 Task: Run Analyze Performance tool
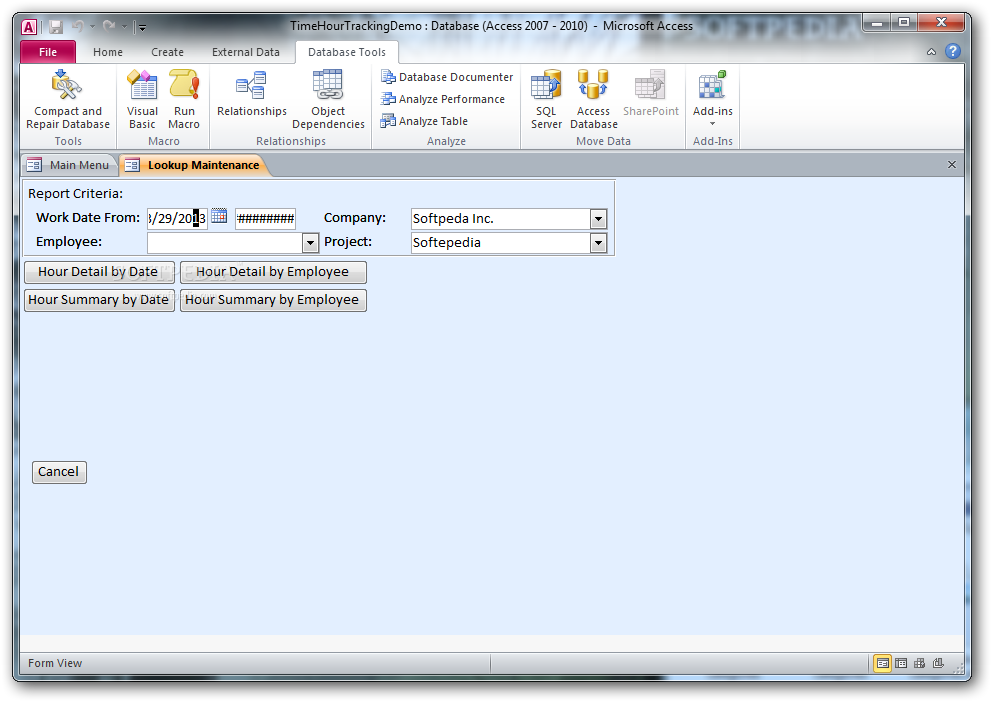pyautogui.click(x=443, y=99)
